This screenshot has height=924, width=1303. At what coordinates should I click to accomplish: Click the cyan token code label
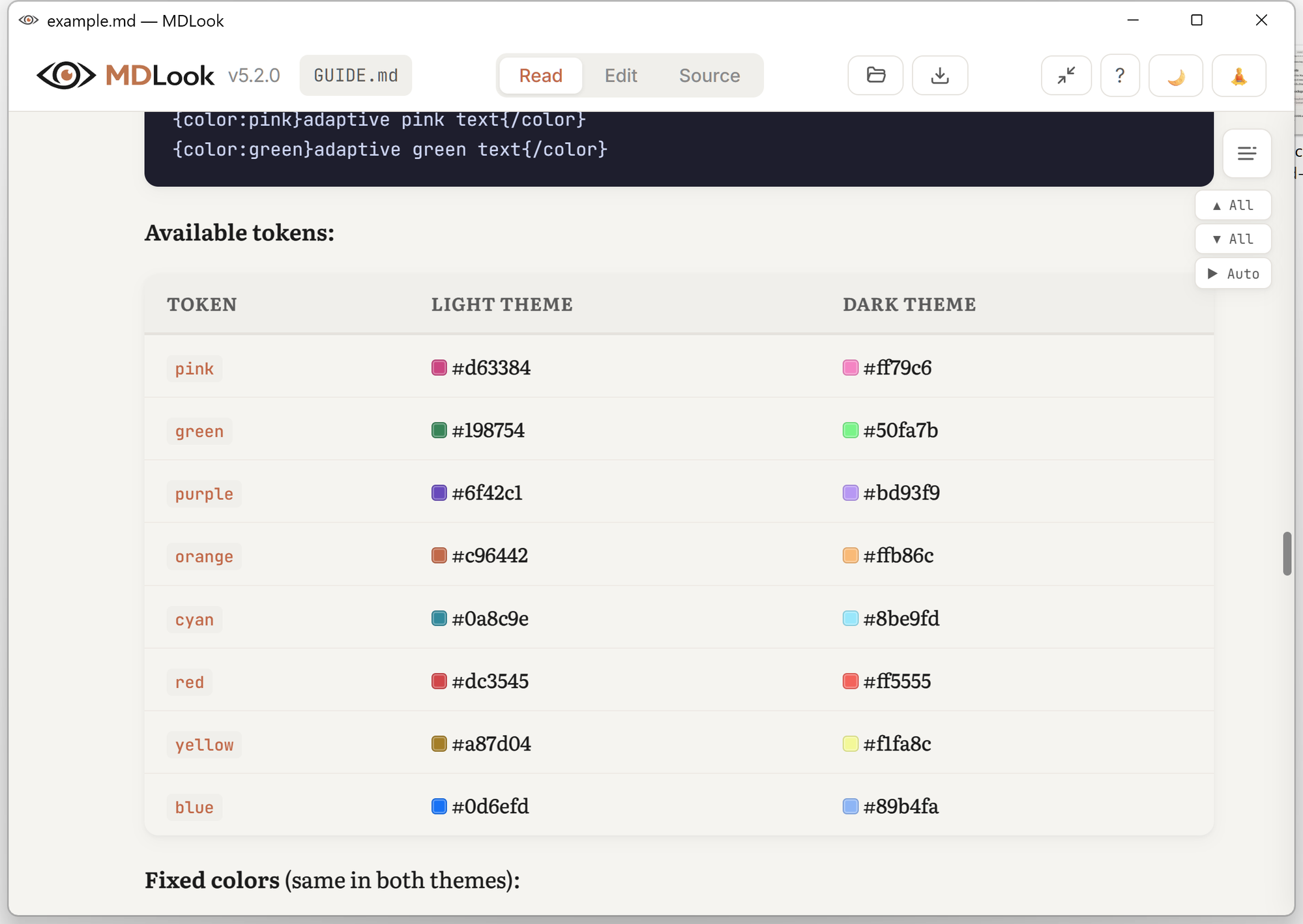click(194, 620)
